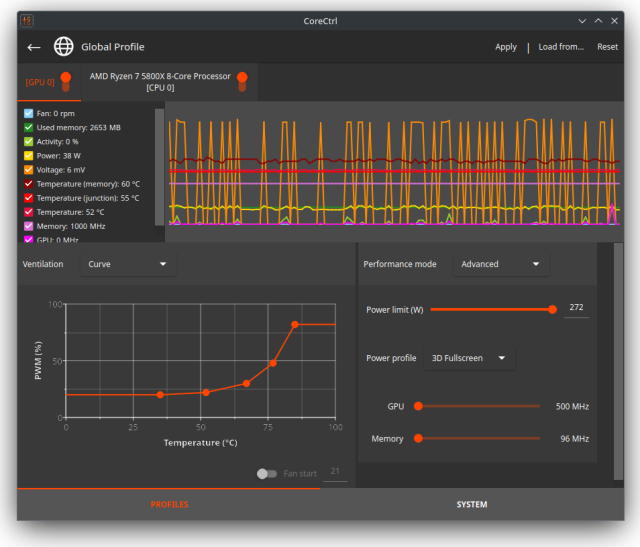Minimize the CoreCtrl window
This screenshot has width=640, height=547.
click(581, 20)
